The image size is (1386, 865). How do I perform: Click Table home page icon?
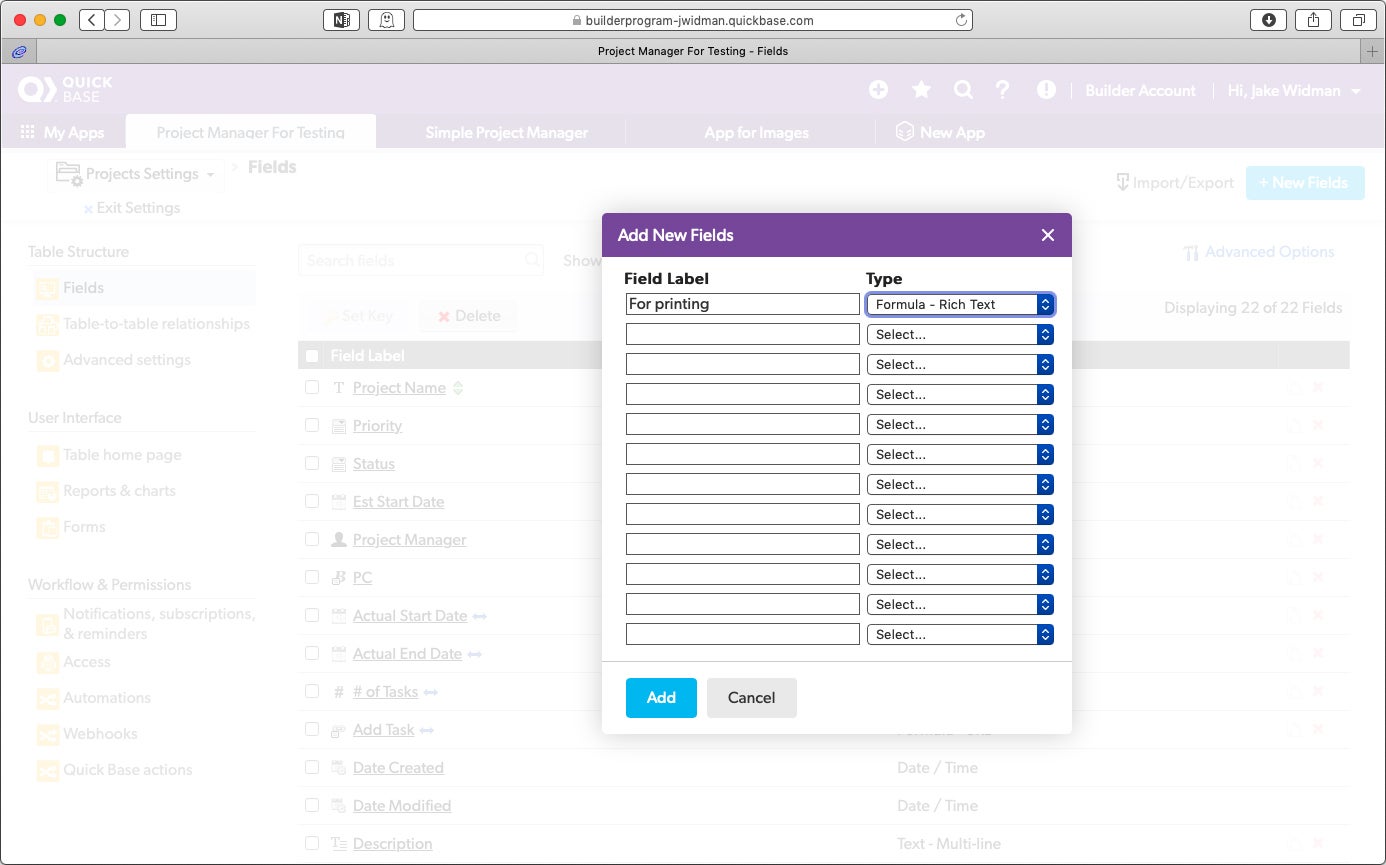click(47, 455)
